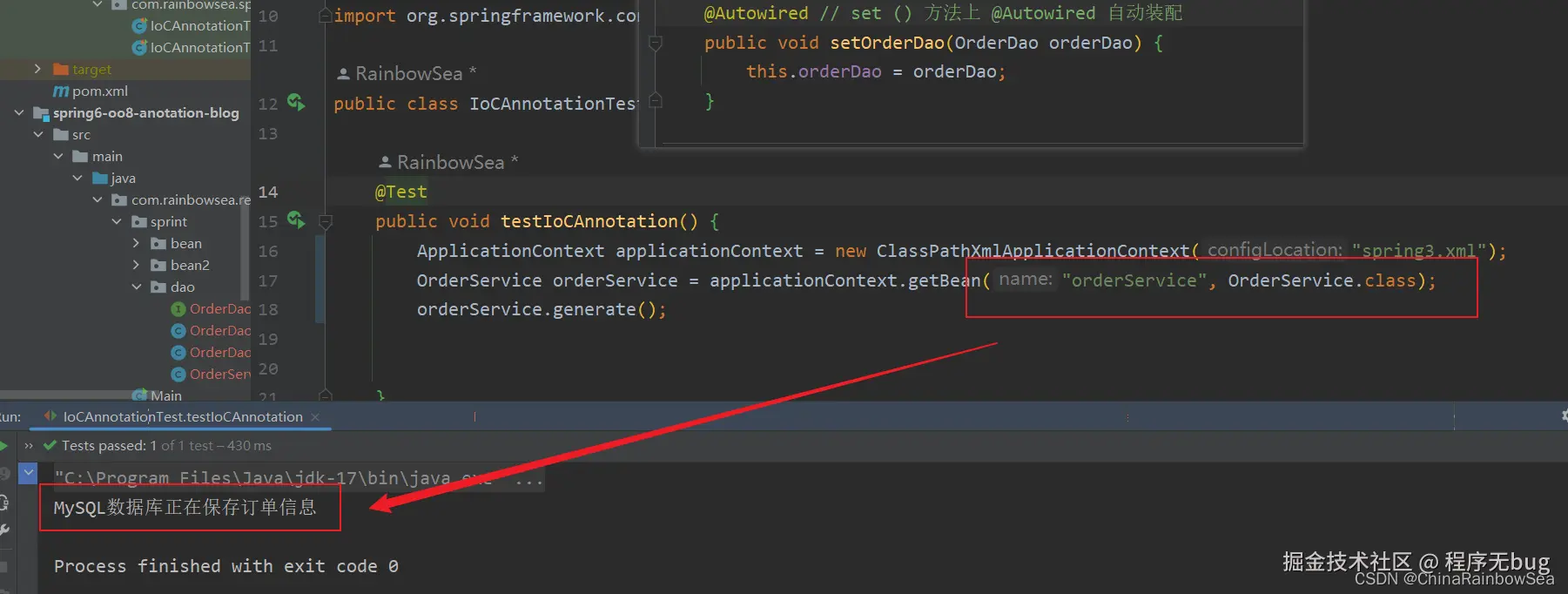
Task: Click 'Process finished with exit code 0' line
Action: (x=226, y=566)
